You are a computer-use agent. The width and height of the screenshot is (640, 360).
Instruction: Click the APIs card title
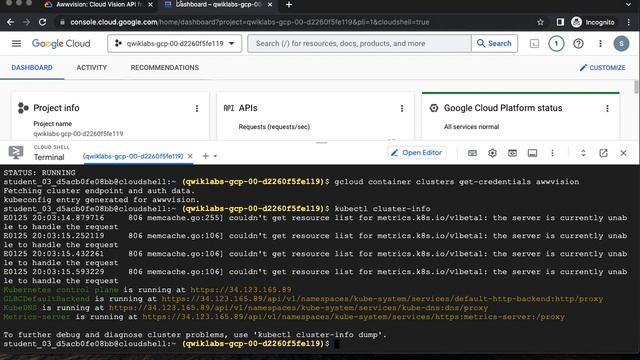tap(248, 108)
